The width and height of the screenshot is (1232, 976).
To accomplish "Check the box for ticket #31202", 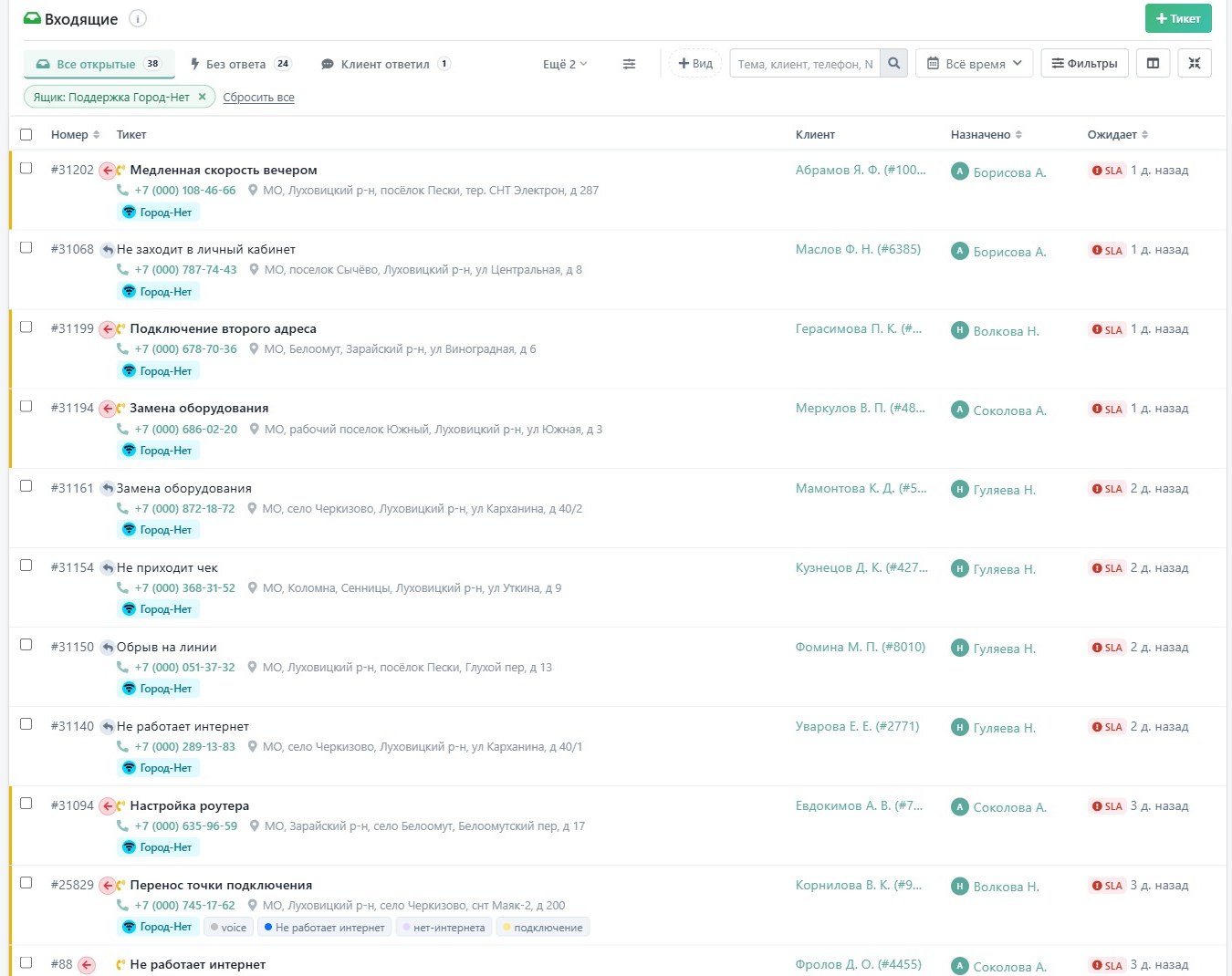I will (26, 168).
